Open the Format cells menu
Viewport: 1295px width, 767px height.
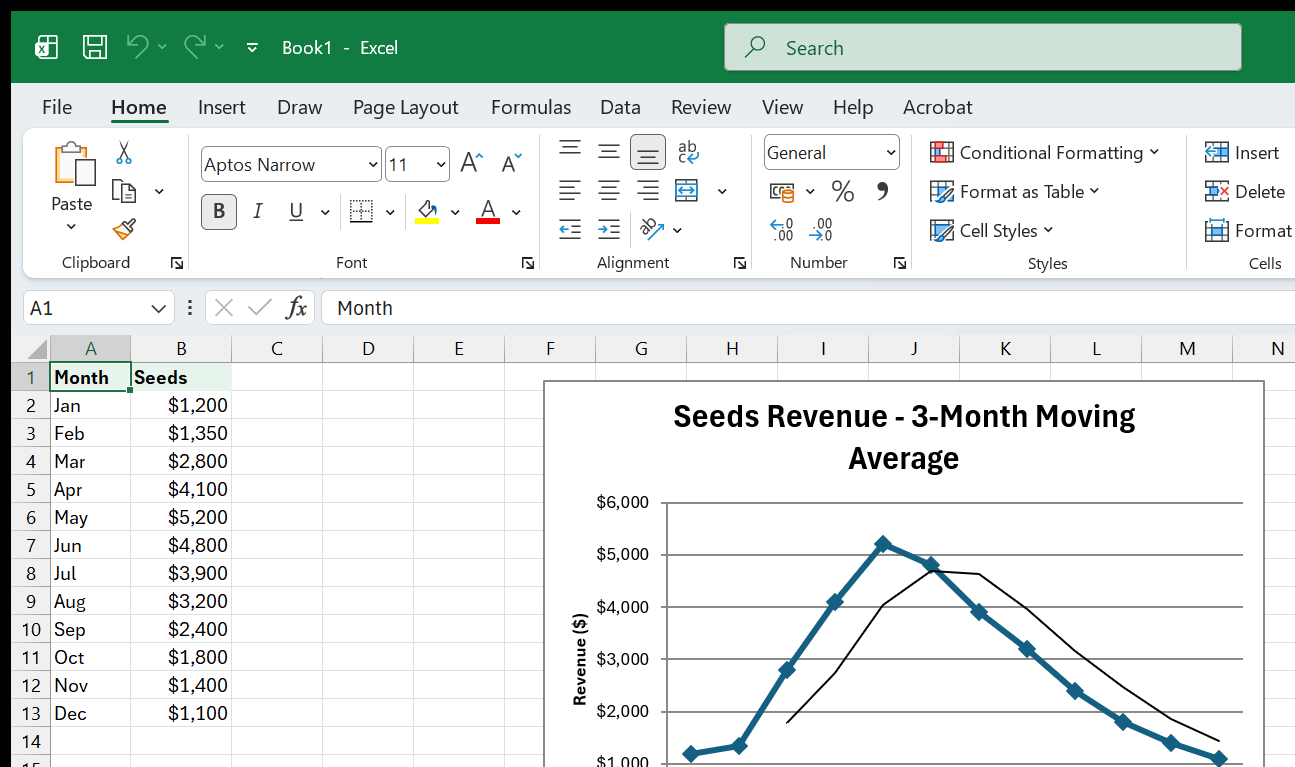1248,230
